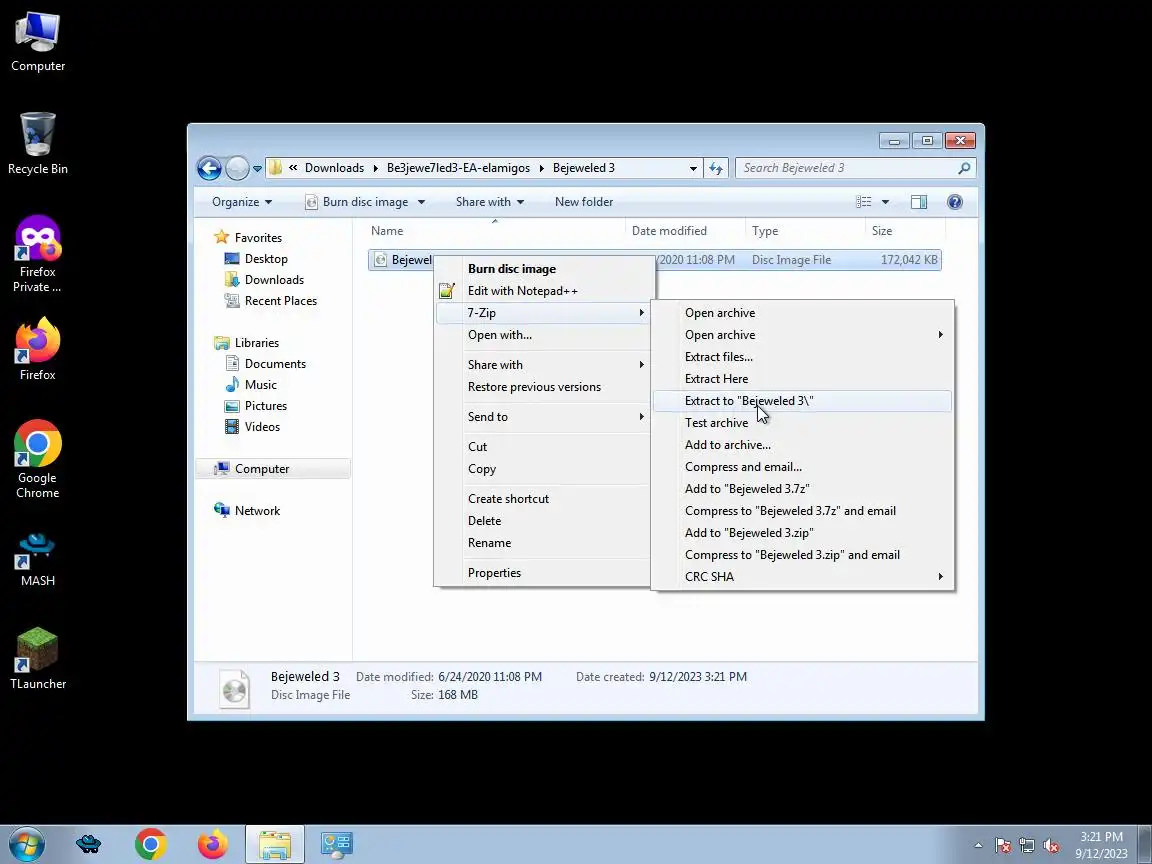Select Add to "Bejeweled 3.7z"

click(x=802, y=489)
